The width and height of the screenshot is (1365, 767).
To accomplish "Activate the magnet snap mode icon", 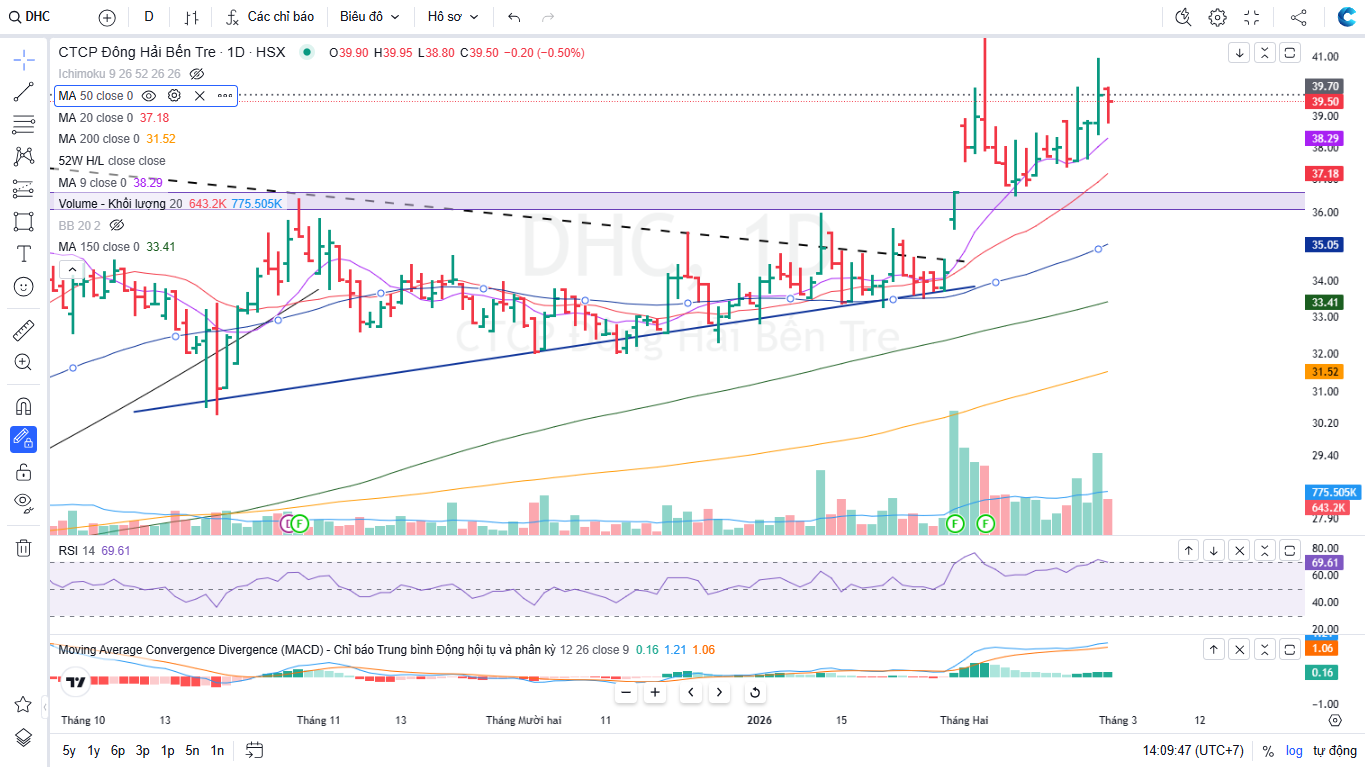I will tap(24, 406).
